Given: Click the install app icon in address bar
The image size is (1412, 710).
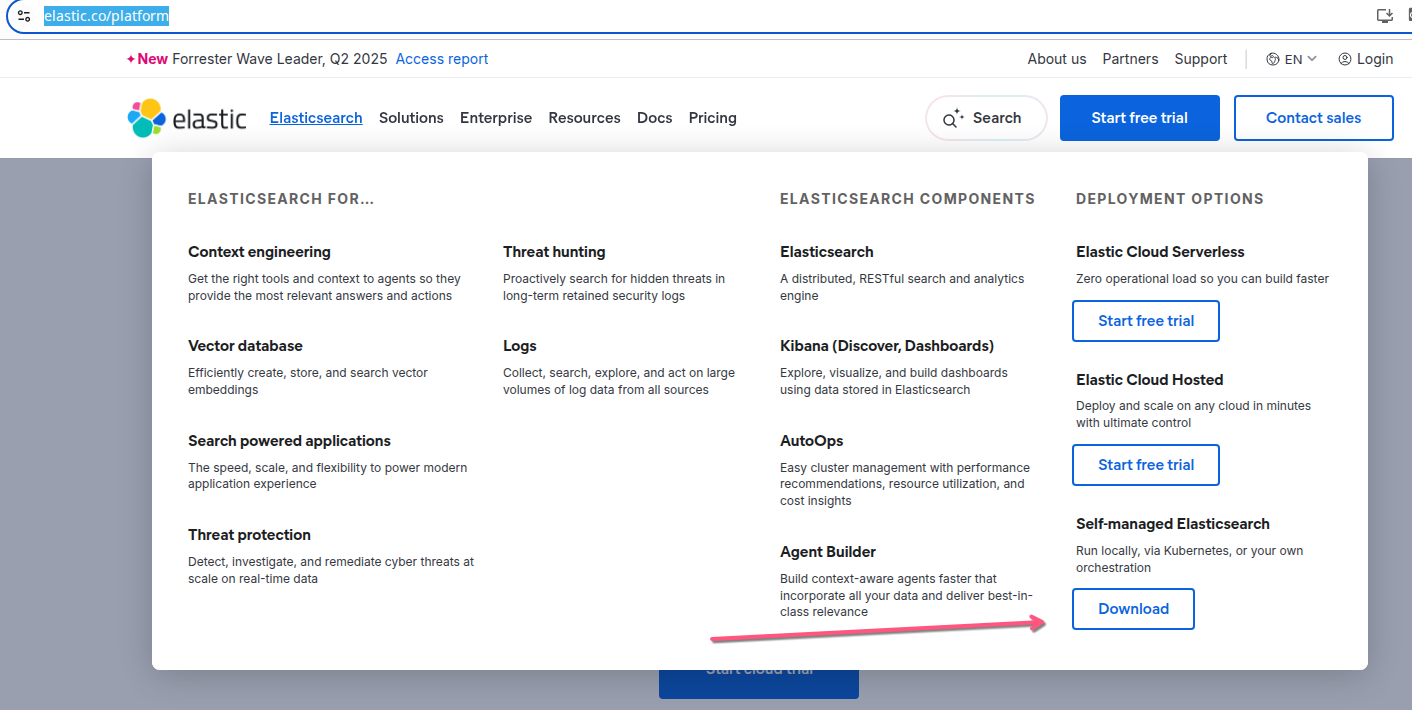Looking at the screenshot, I should [x=1385, y=16].
